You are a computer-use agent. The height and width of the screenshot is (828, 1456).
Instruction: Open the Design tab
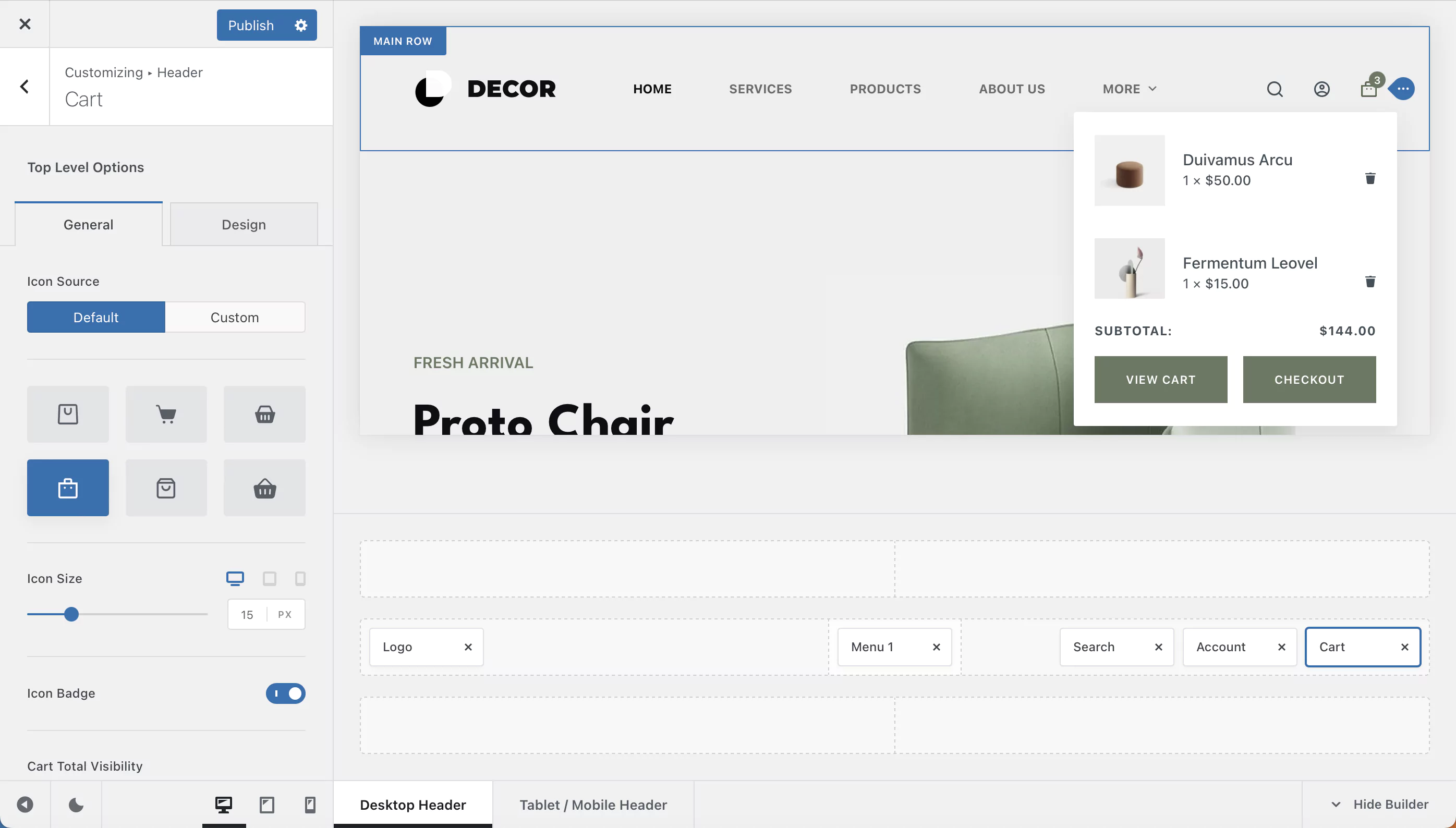click(x=244, y=225)
